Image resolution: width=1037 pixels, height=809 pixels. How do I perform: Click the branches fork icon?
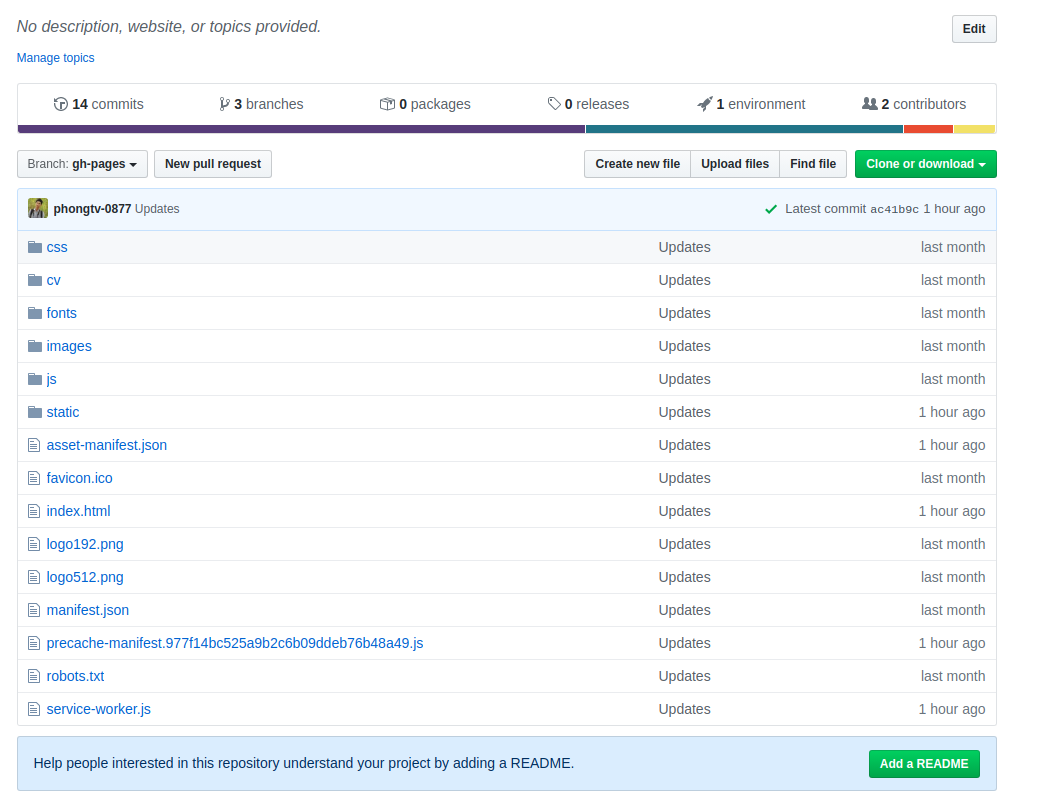coord(224,104)
